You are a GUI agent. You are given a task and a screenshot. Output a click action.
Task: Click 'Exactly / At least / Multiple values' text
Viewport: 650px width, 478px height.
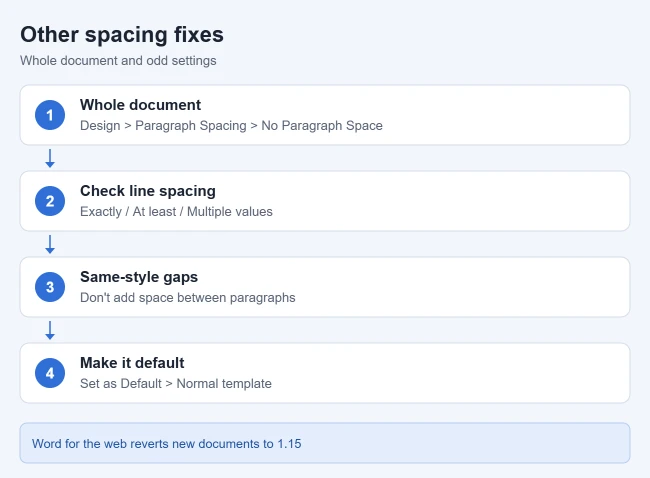coord(176,211)
